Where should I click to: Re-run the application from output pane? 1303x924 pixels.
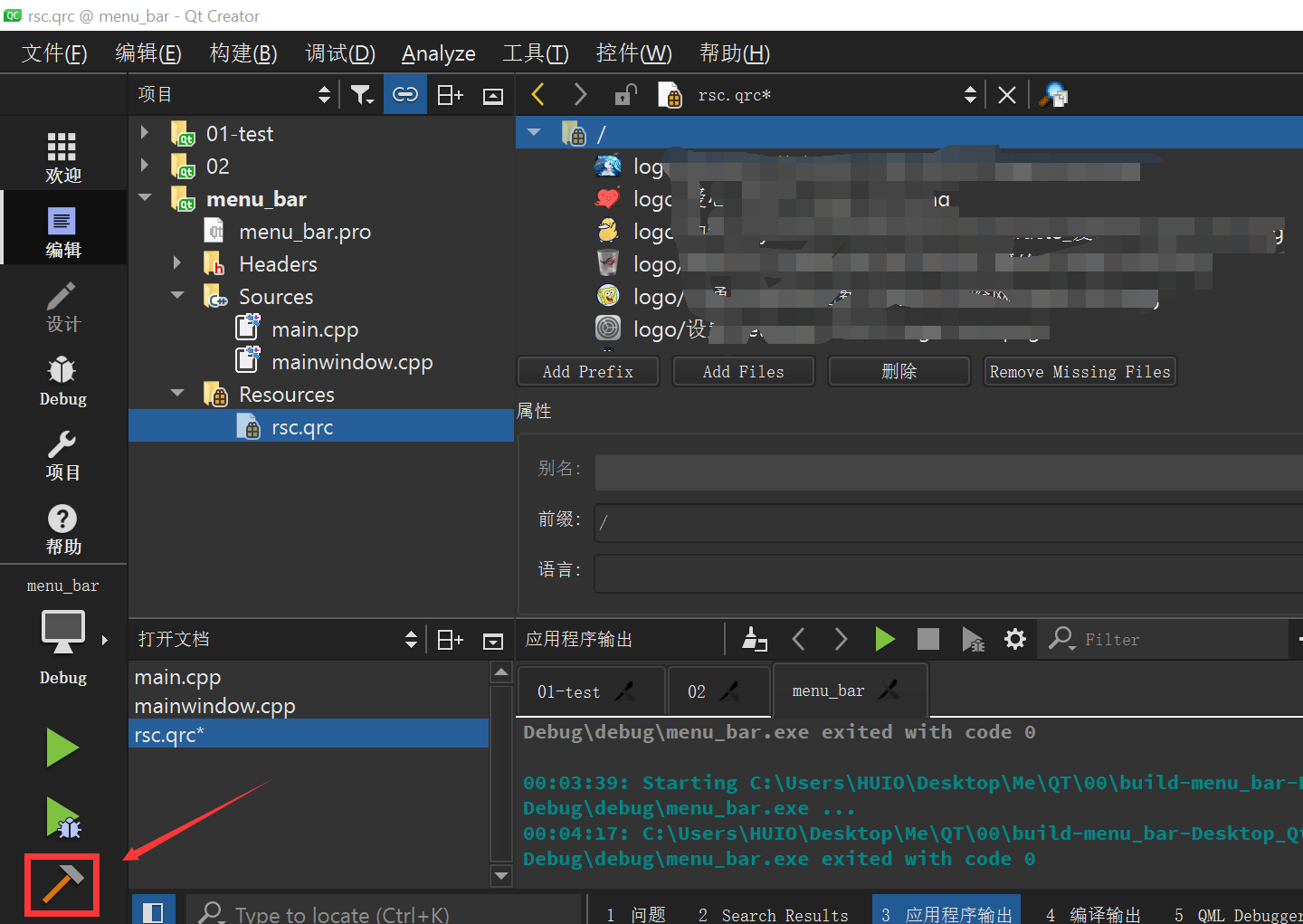tap(885, 639)
